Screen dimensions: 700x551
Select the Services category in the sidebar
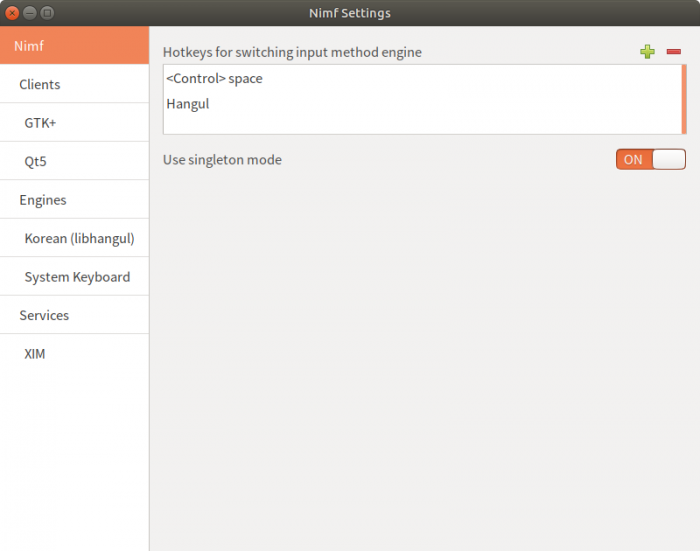point(44,315)
